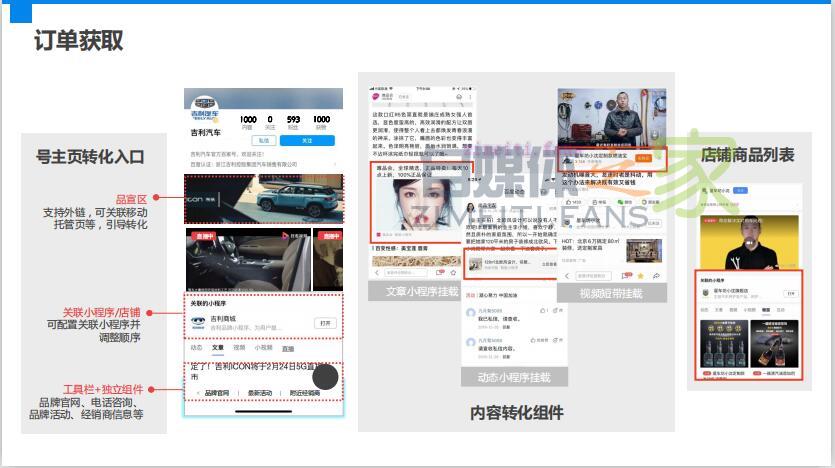This screenshot has height=468, width=835.
Task: Tap the blue follow button on store page
Action: (740, 190)
